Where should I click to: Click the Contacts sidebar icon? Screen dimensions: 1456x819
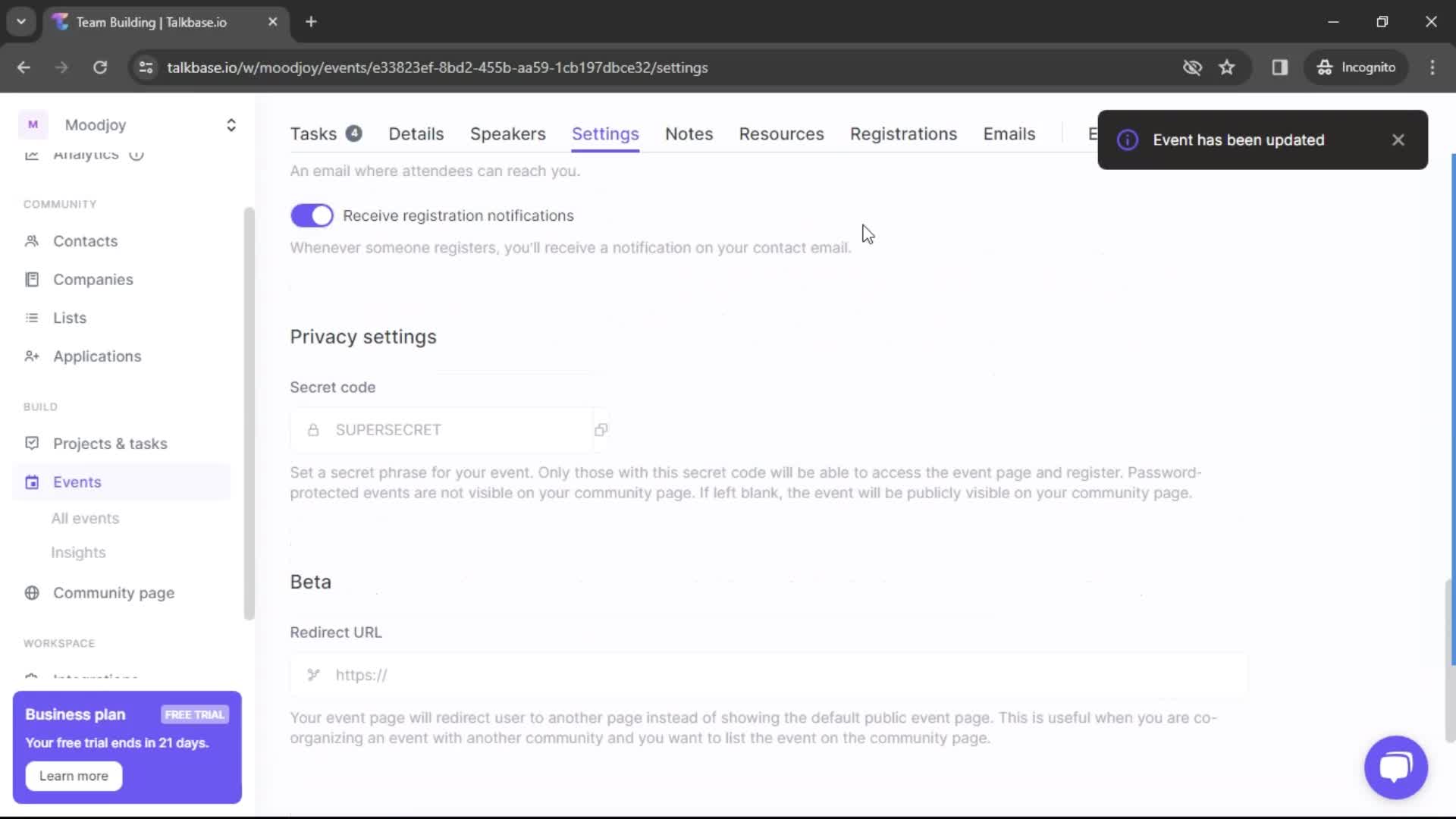pos(33,241)
